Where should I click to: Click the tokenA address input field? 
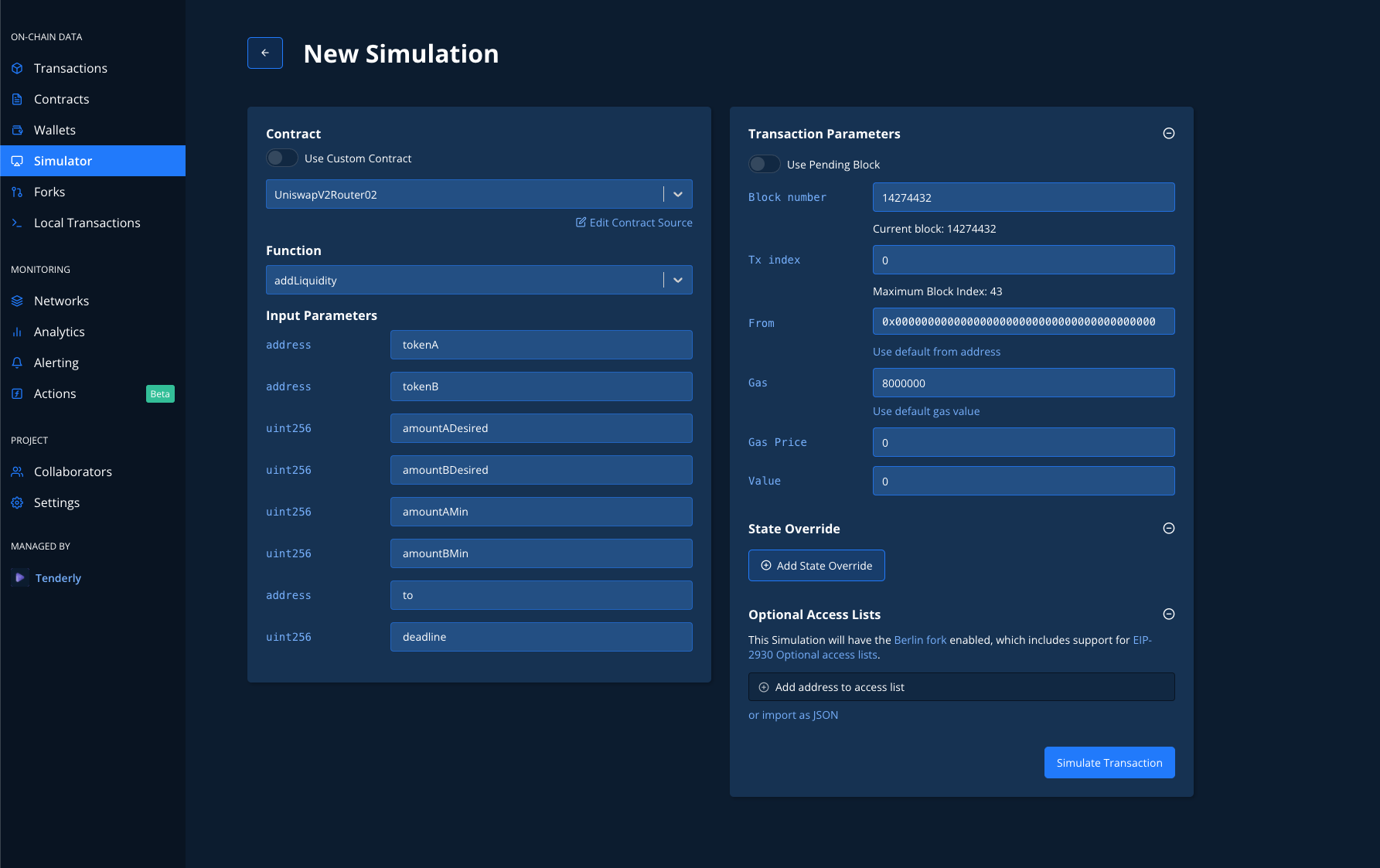[541, 345]
